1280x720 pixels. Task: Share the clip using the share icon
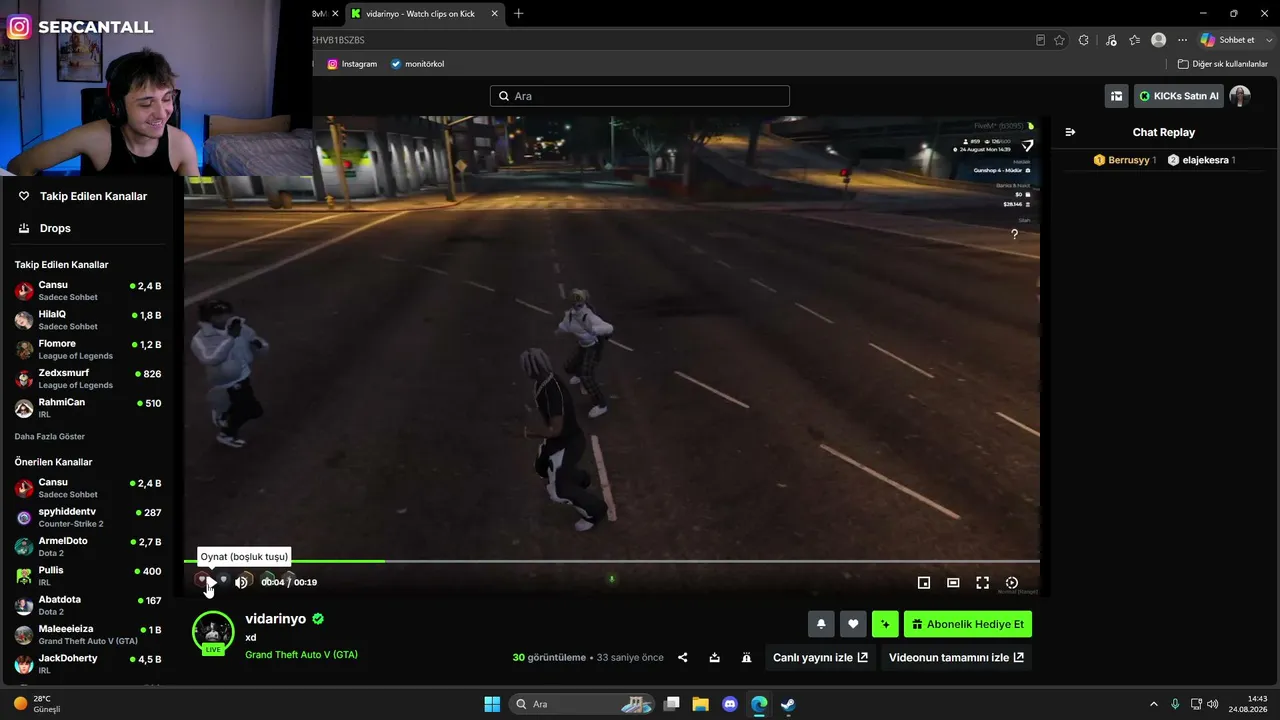coord(683,657)
